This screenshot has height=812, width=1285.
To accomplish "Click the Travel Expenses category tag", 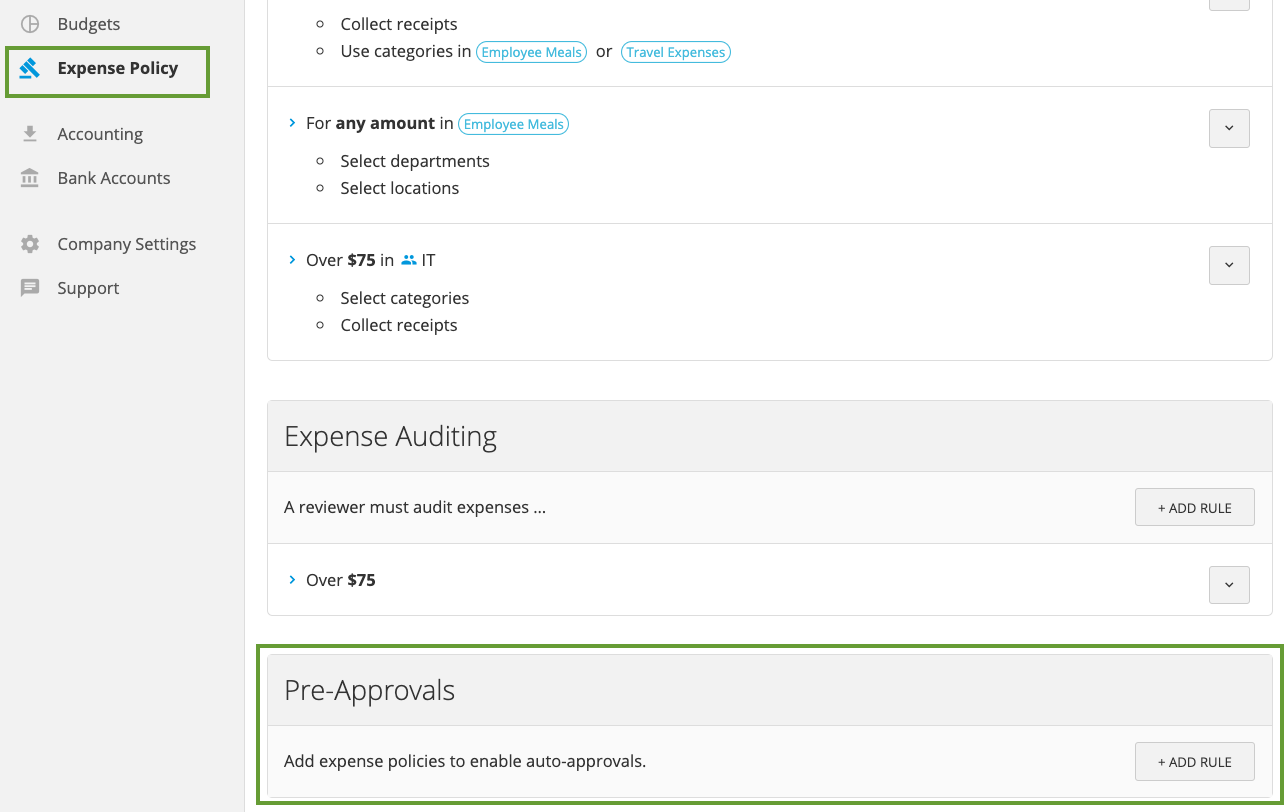I will click(x=676, y=52).
